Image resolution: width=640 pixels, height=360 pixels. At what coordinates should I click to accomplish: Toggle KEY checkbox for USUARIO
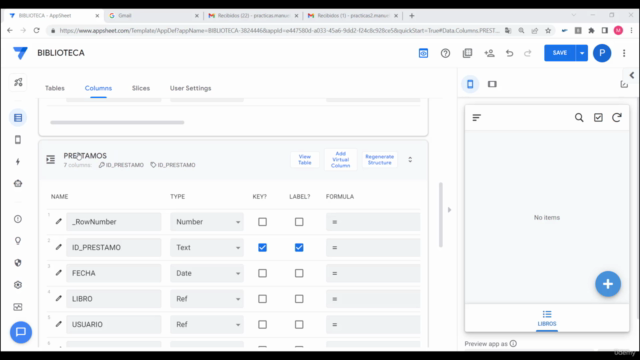(x=262, y=324)
